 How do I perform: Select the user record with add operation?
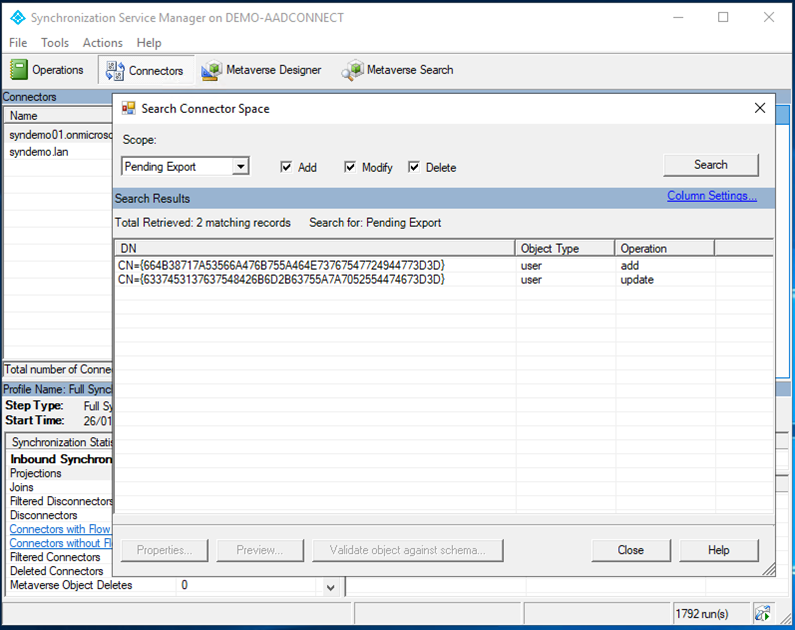tap(281, 266)
